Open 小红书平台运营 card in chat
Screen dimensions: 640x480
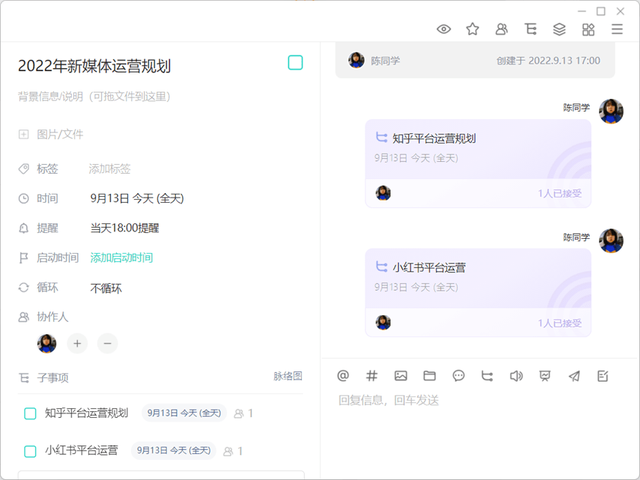click(478, 293)
